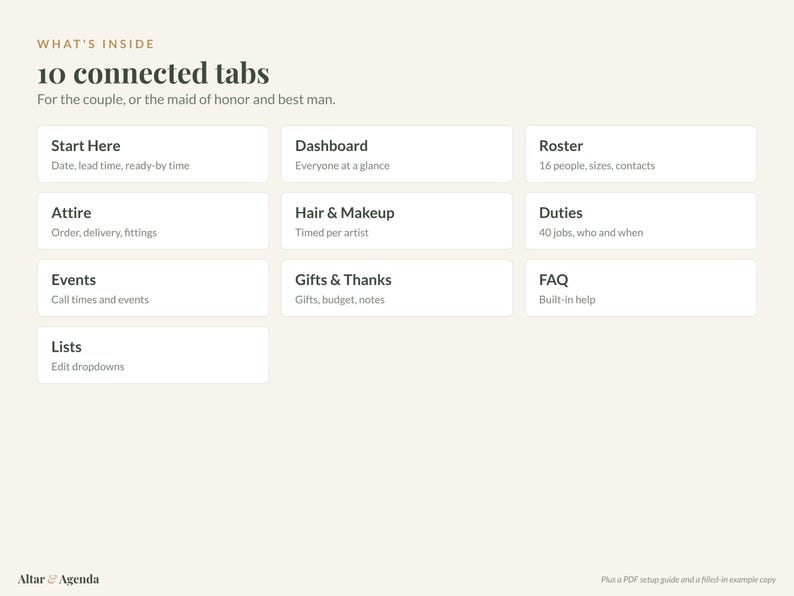Open the Gifts & Thanks card
This screenshot has width=794, height=596.
(x=396, y=288)
